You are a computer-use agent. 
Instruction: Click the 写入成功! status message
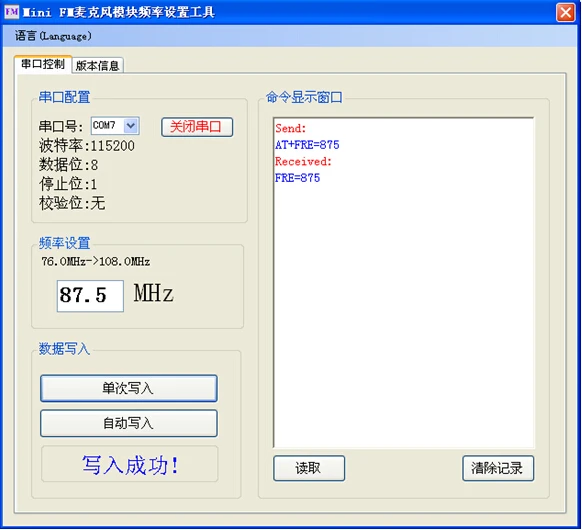[x=130, y=465]
